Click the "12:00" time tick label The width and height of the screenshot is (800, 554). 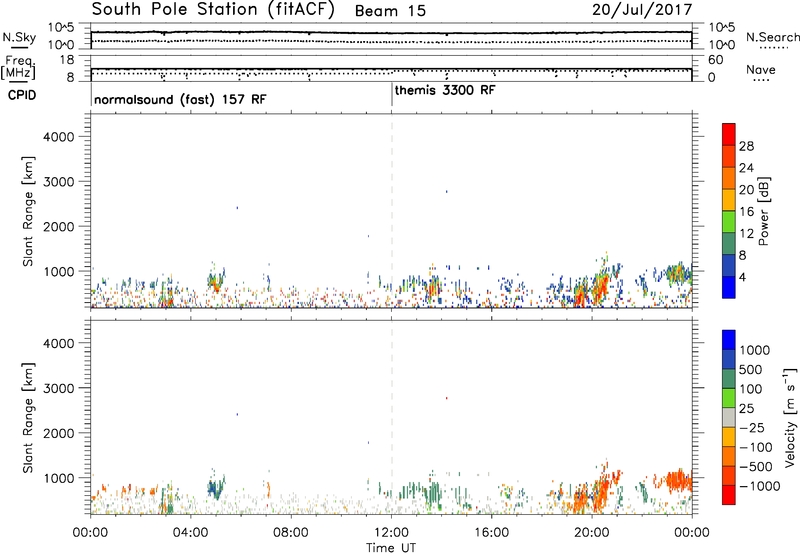[x=391, y=533]
